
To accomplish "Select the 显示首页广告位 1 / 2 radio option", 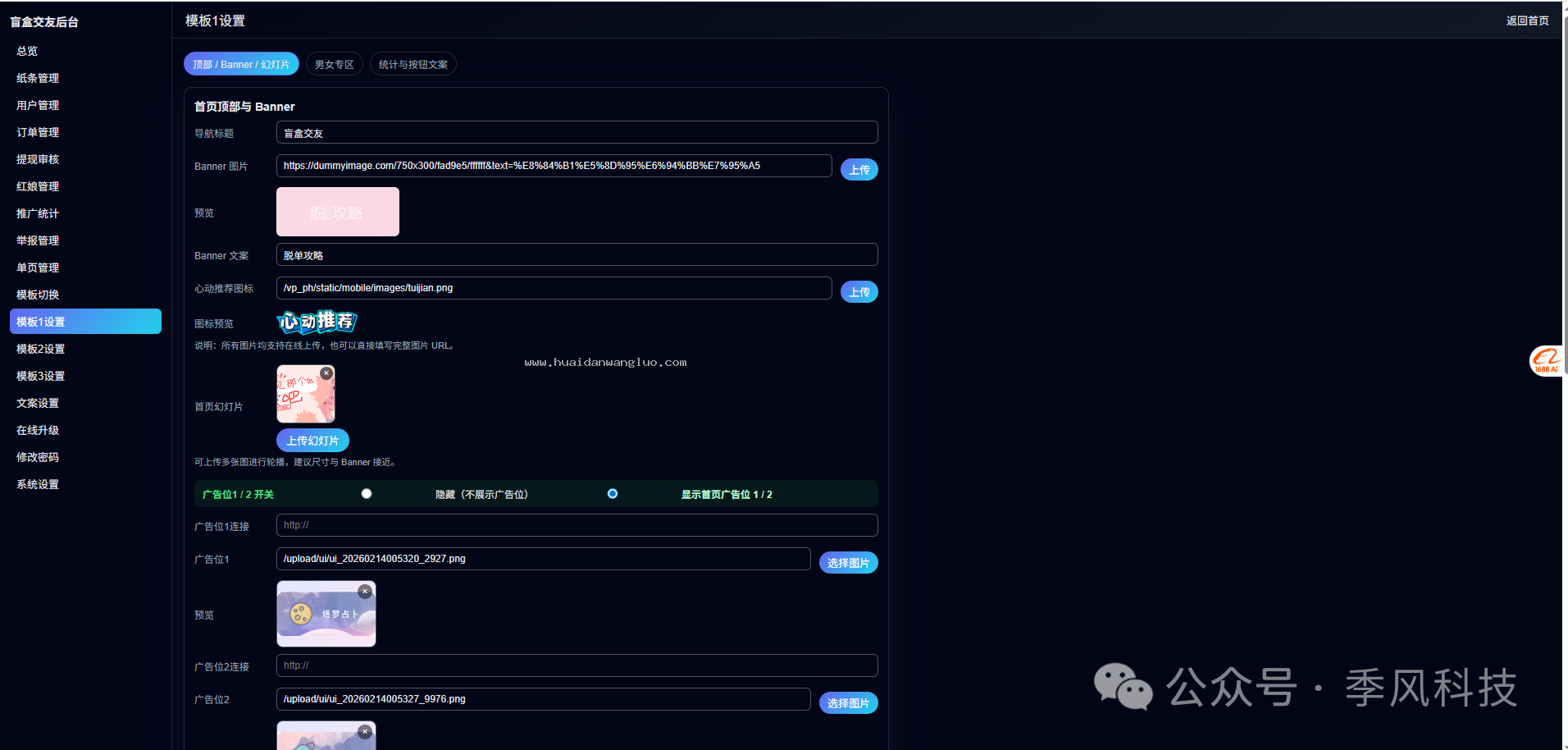I will click(613, 494).
